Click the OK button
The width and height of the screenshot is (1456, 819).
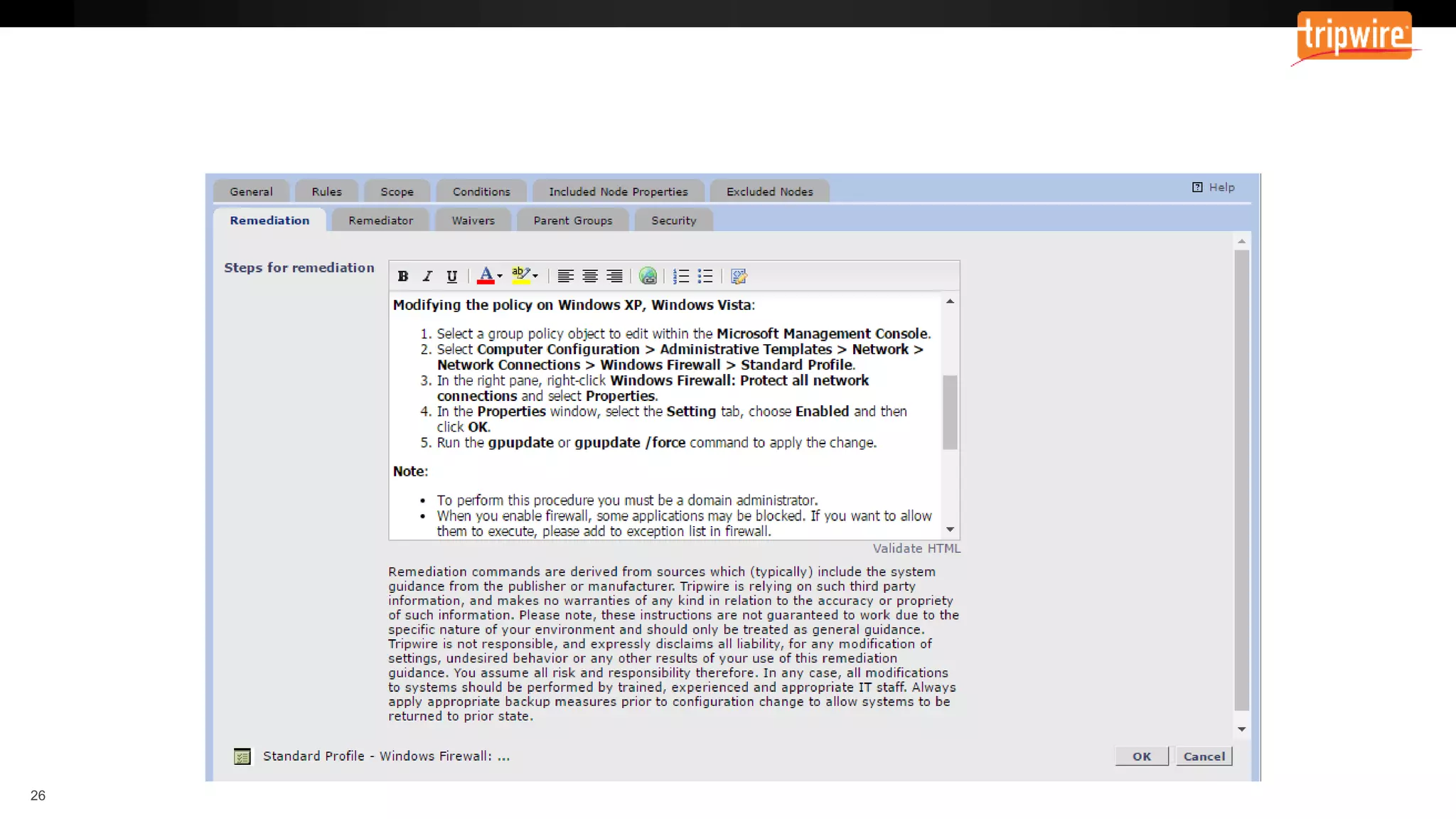coord(1141,756)
